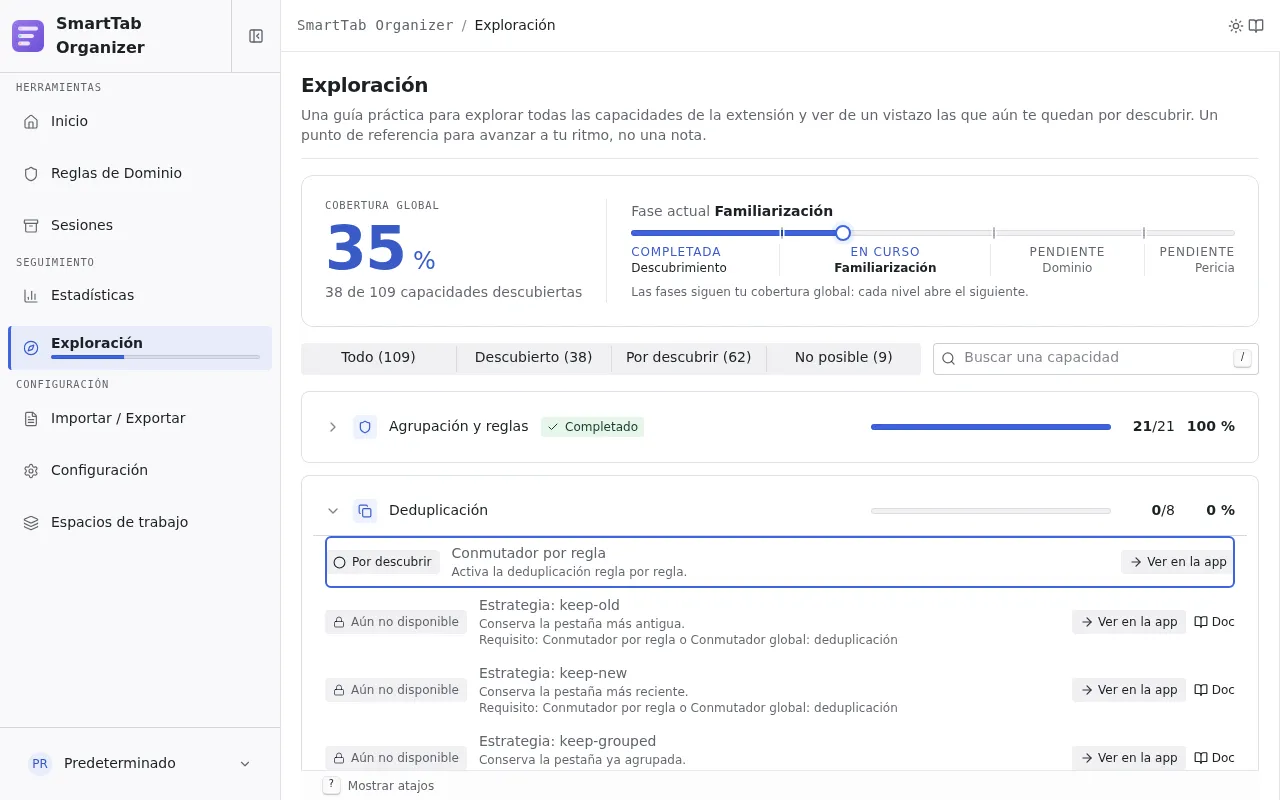
Task: Click Aún no disponible badge for keep-old
Action: pyautogui.click(x=396, y=622)
